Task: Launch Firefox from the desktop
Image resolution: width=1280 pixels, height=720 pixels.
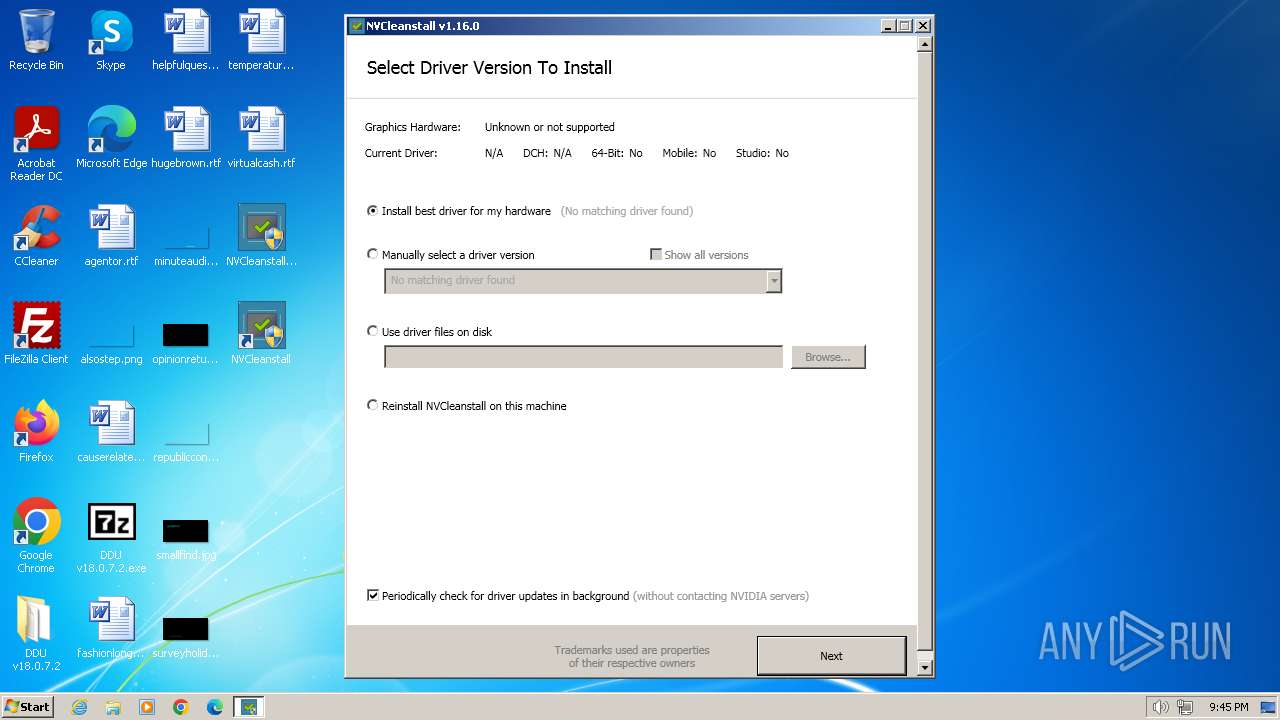Action: (36, 432)
